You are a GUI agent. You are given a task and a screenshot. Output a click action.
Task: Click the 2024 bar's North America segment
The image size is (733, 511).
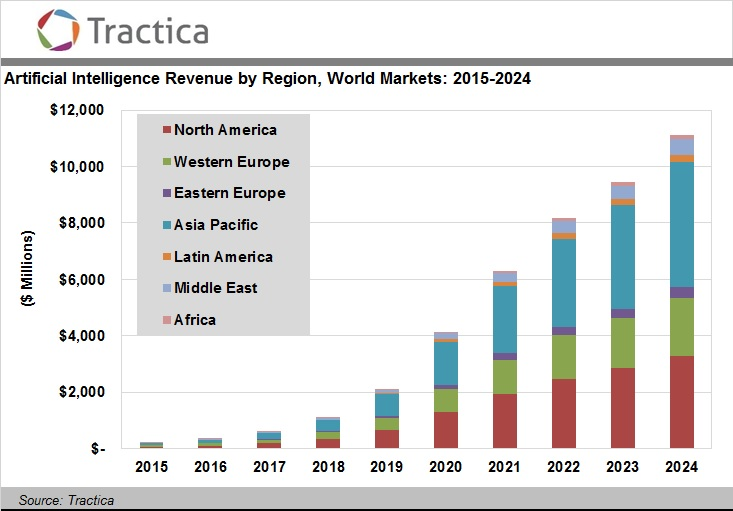[x=682, y=402]
